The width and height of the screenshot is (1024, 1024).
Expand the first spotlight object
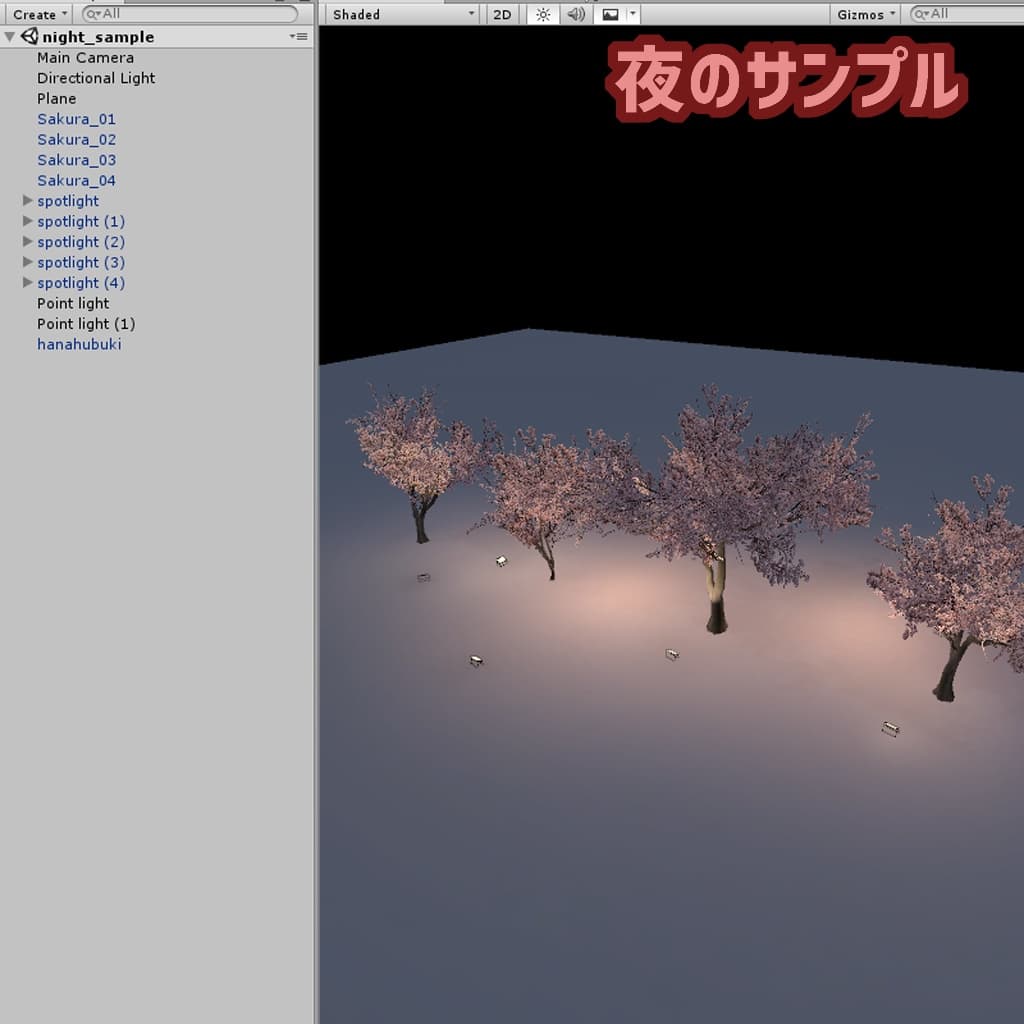coord(28,201)
